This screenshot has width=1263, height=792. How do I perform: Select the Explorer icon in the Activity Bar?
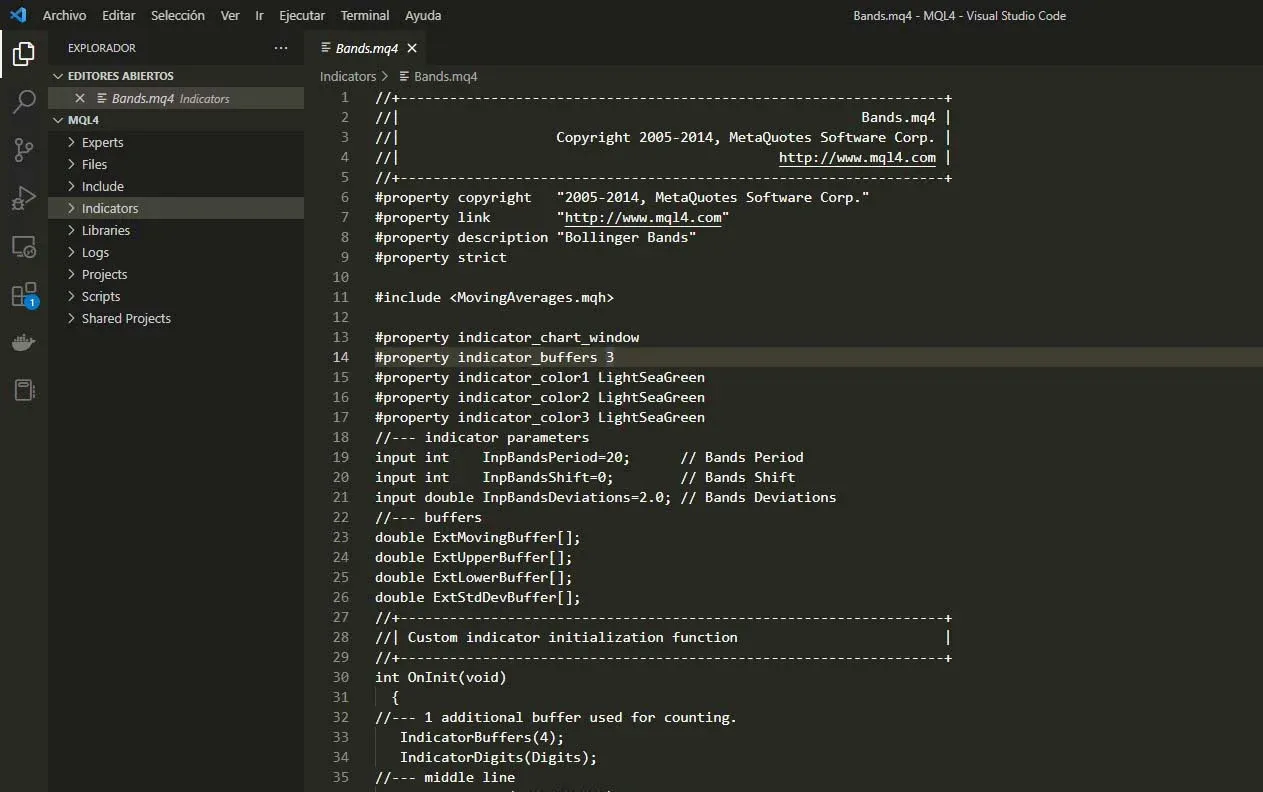24,53
